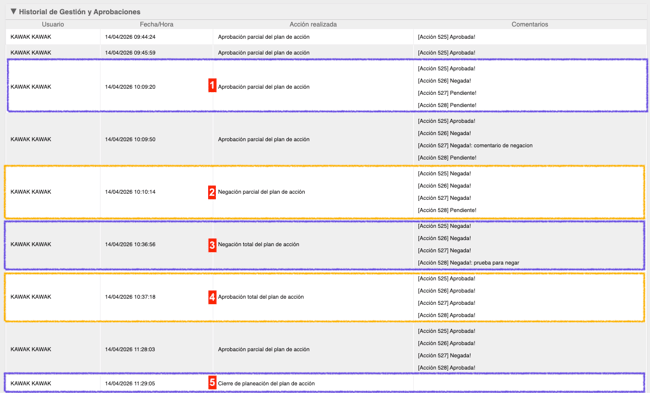Click 'Negación parcial del plan de acción'
Screen dimensions: 650x393
[262, 192]
